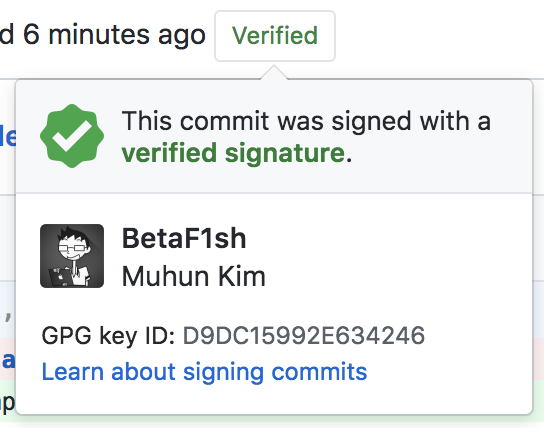
Task: Click the red removed diff line at left edge
Action: coord(7,360)
